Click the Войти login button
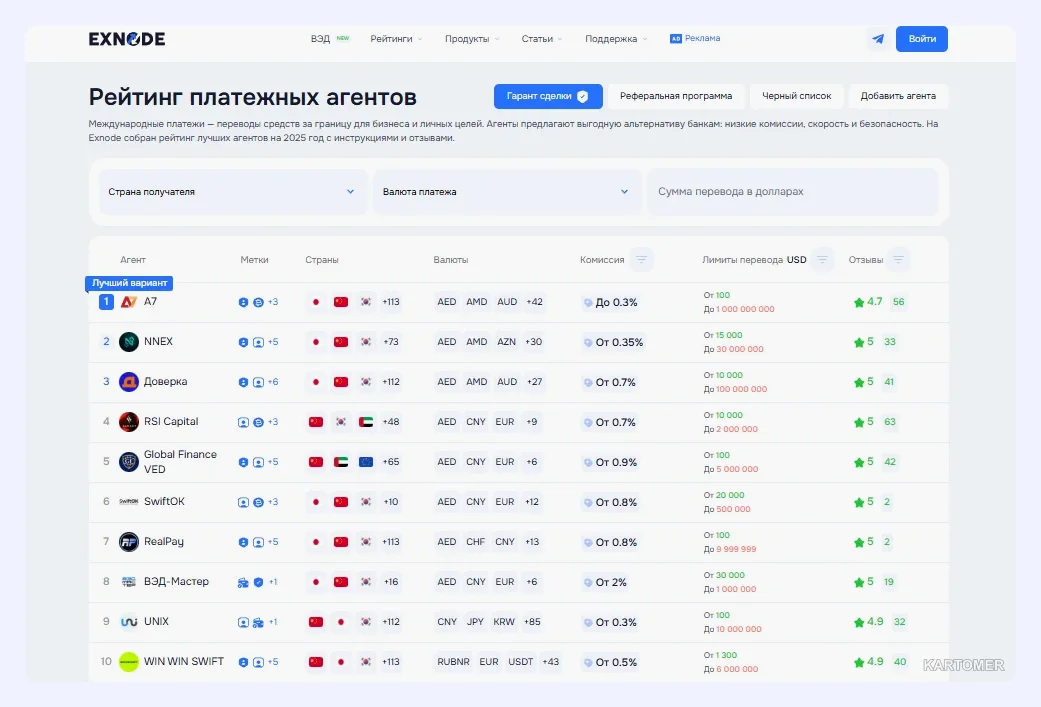The image size is (1041, 707). pyautogui.click(x=921, y=39)
